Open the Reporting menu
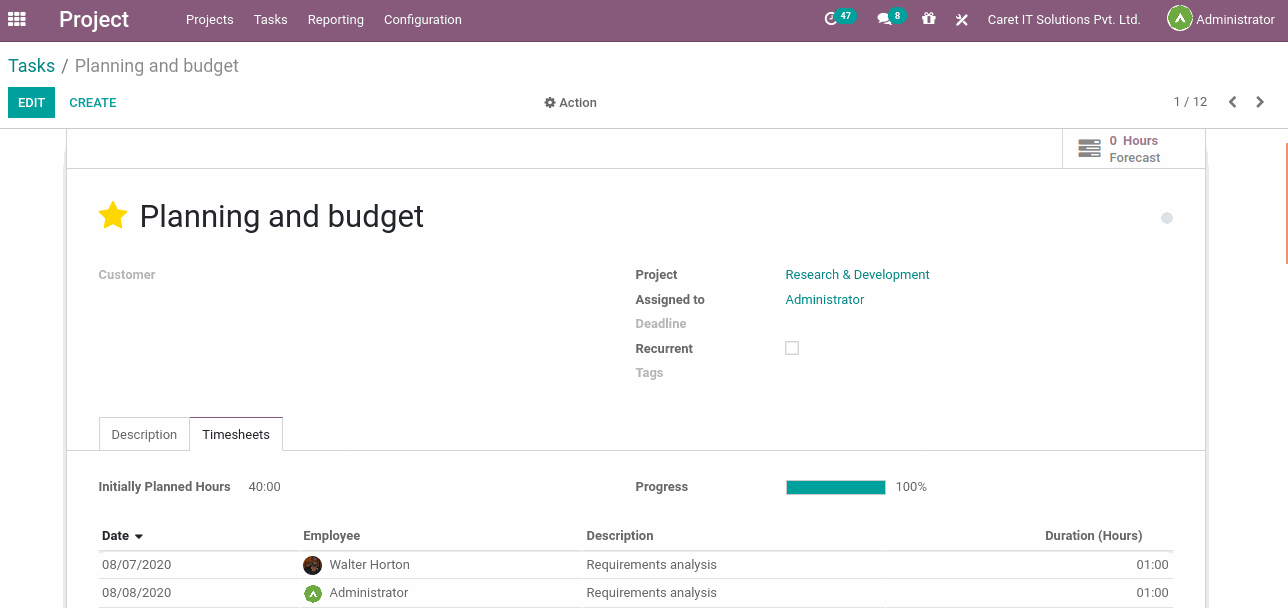This screenshot has height=608, width=1288. (x=335, y=19)
